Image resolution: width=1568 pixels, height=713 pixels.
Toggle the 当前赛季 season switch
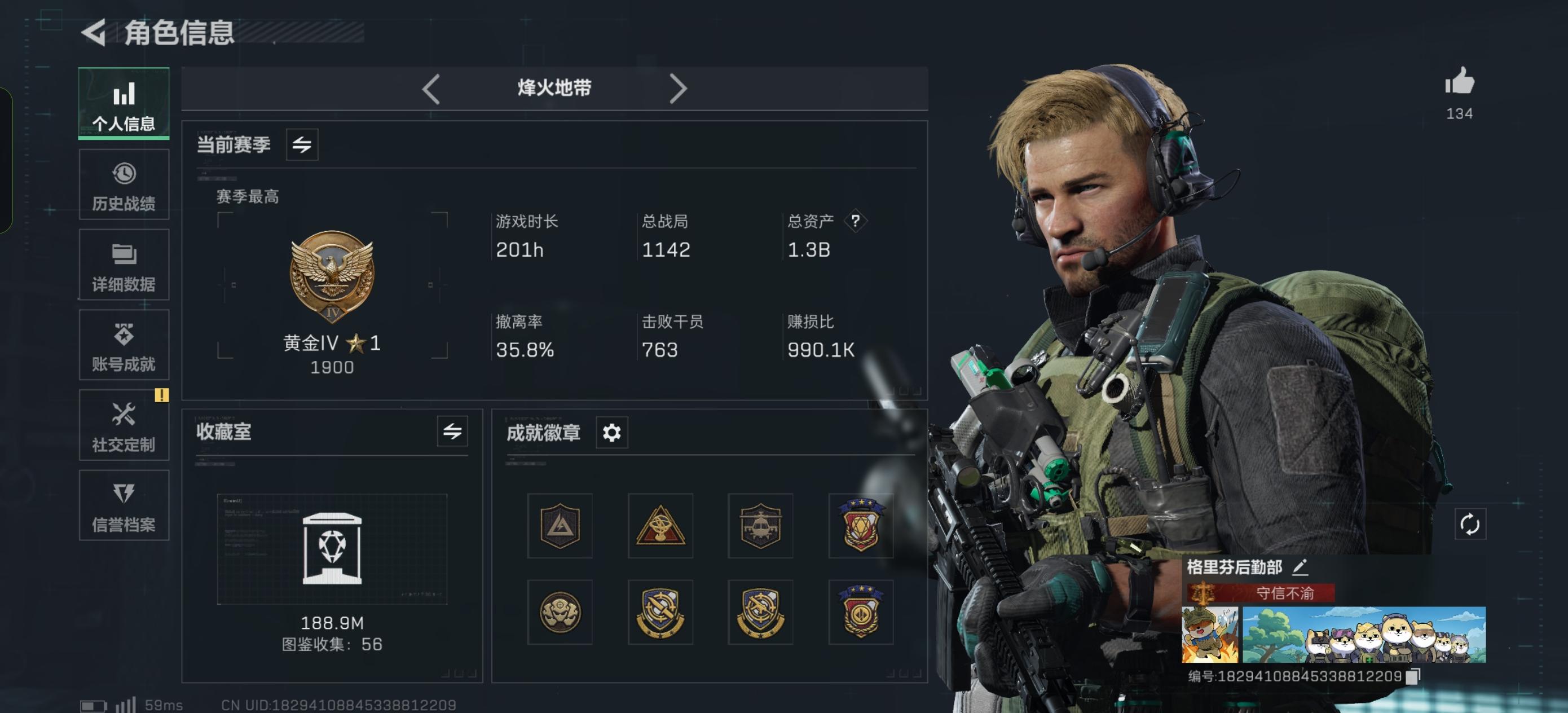tap(302, 144)
